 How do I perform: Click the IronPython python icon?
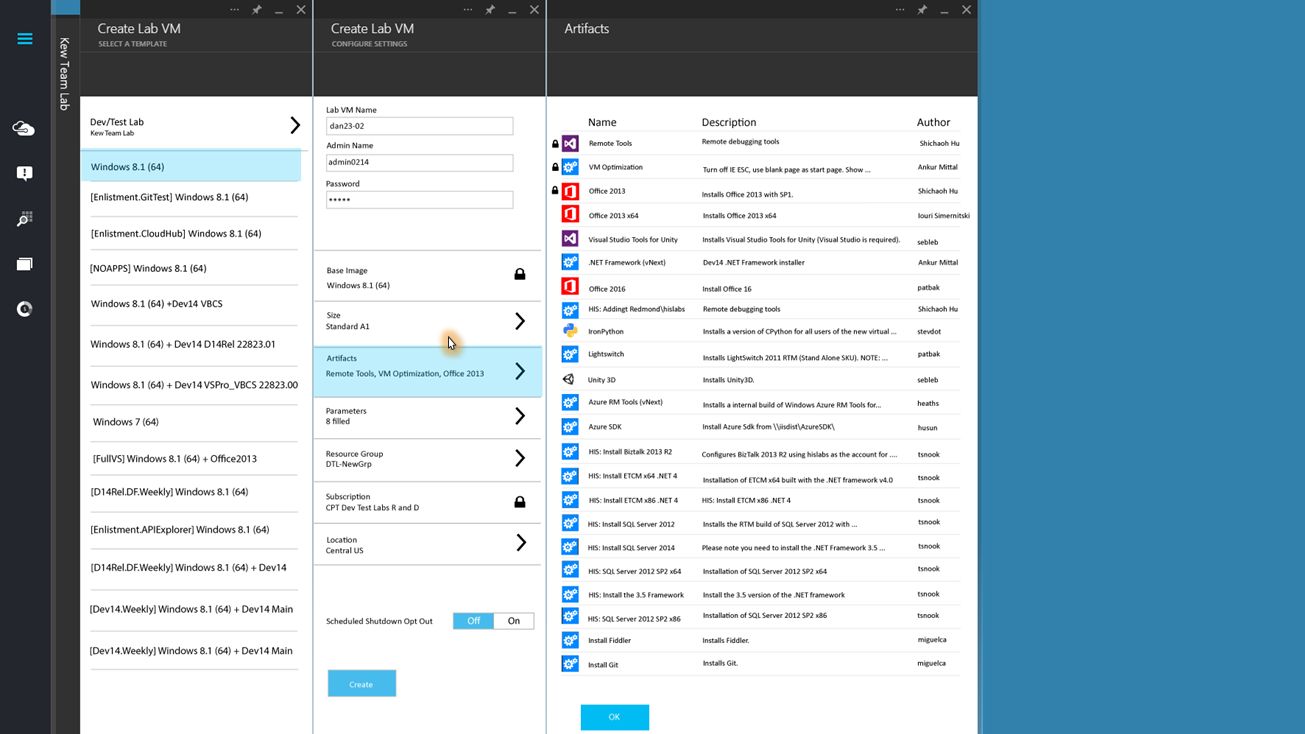(x=570, y=331)
